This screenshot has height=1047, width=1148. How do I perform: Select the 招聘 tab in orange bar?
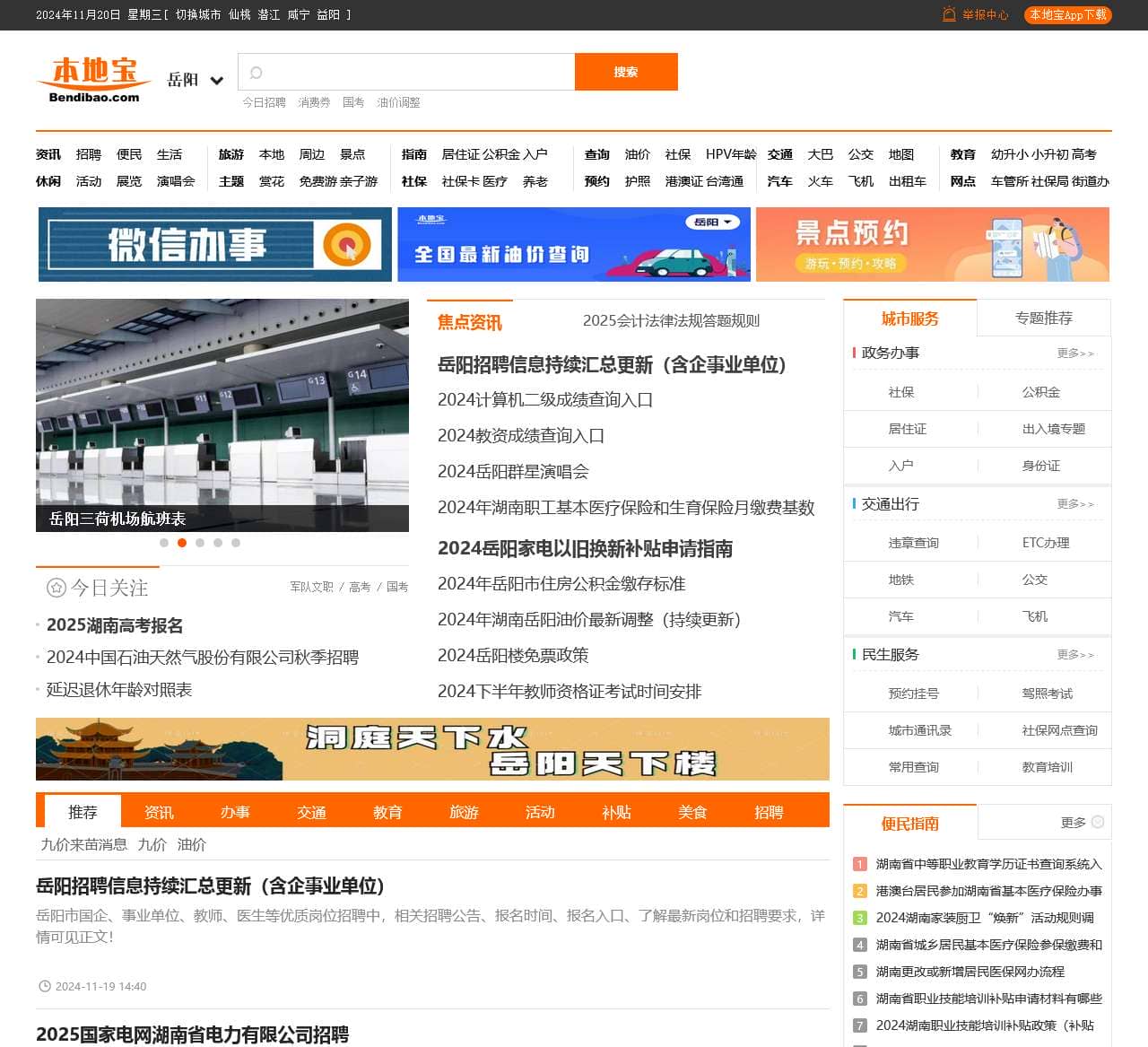click(x=769, y=812)
